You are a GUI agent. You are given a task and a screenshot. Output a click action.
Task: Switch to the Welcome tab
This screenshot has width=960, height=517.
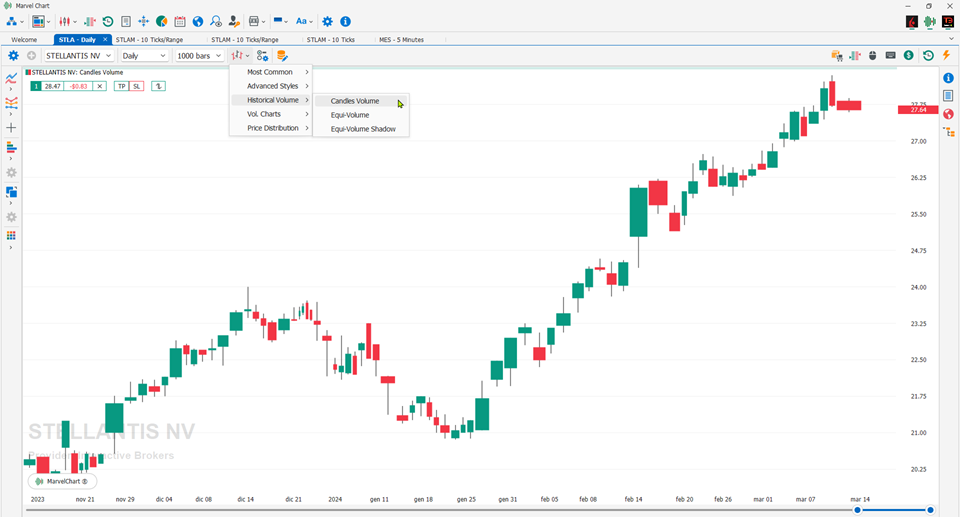click(24, 39)
